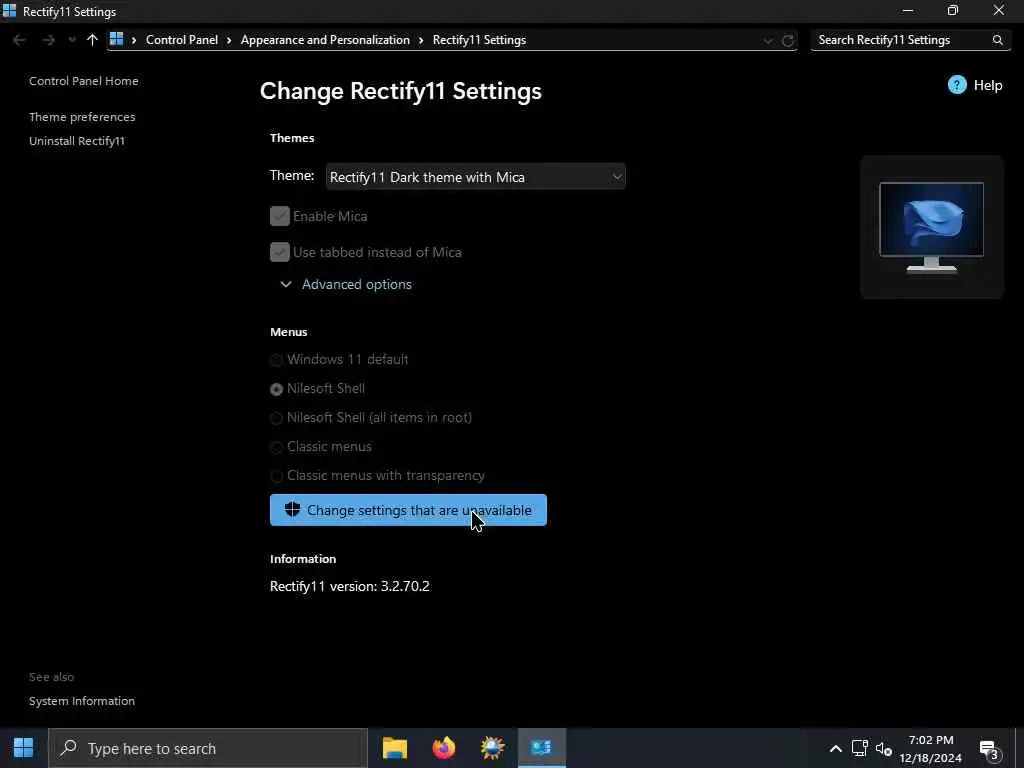Click Rectify11 version: 3.2.70.2 text
1024x768 pixels.
[349, 586]
